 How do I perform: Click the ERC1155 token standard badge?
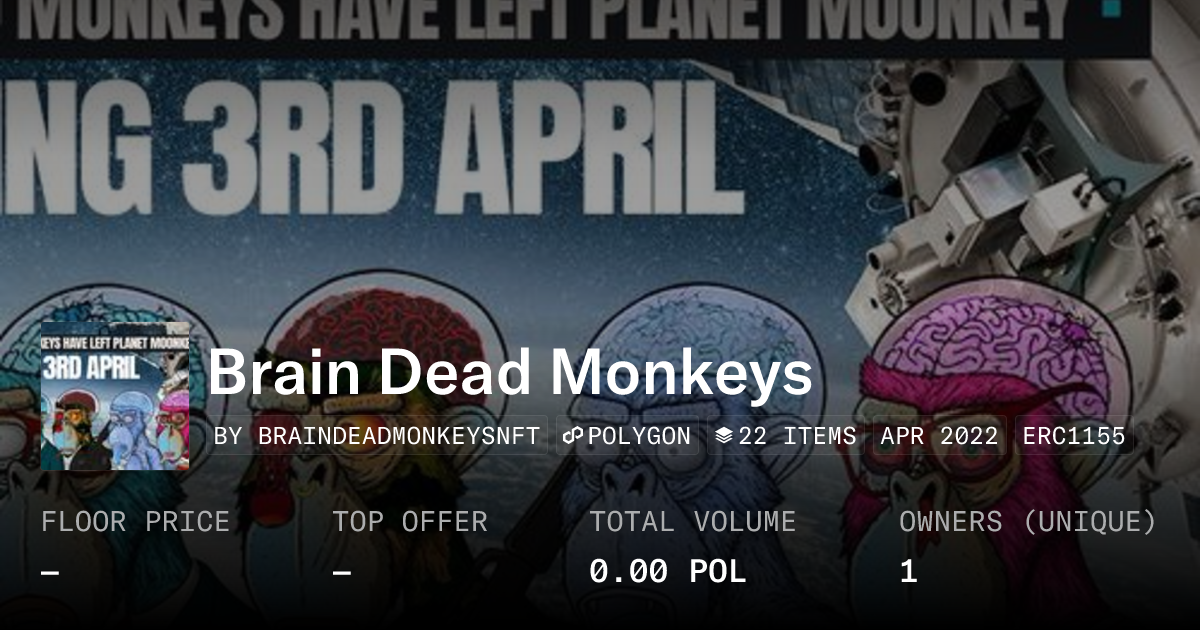tap(1074, 437)
